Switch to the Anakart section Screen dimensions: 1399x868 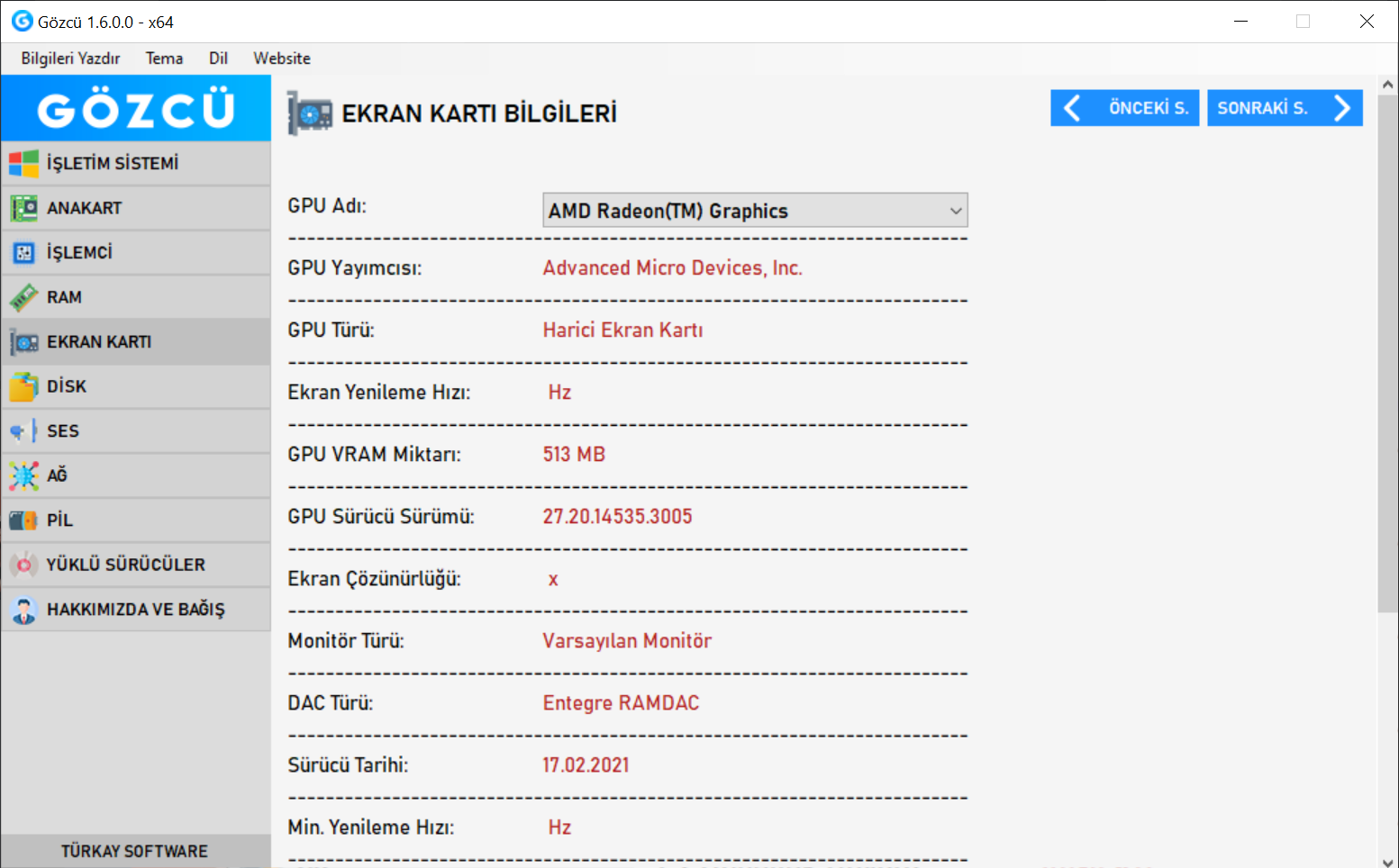[x=136, y=208]
